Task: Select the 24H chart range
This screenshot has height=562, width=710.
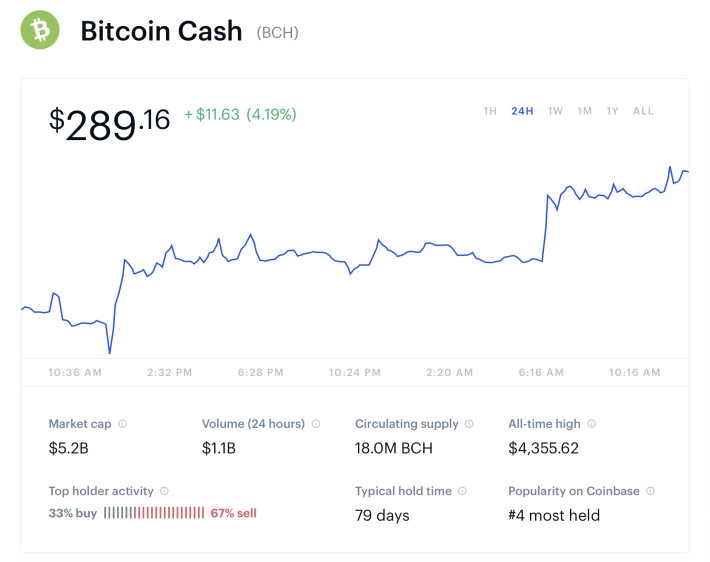Action: click(x=522, y=111)
